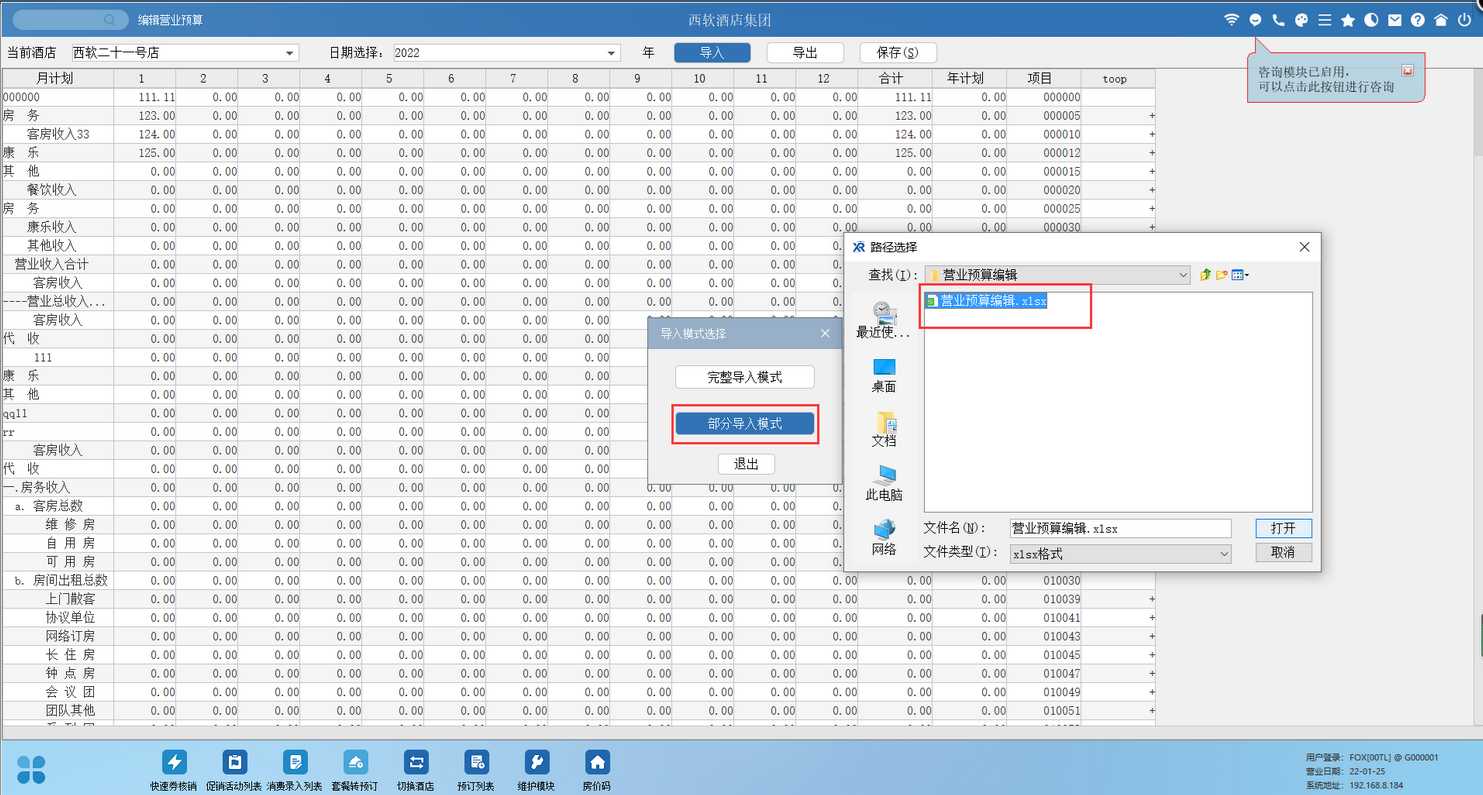Click 取消 in the path dialog
This screenshot has width=1483, height=795.
click(1283, 552)
